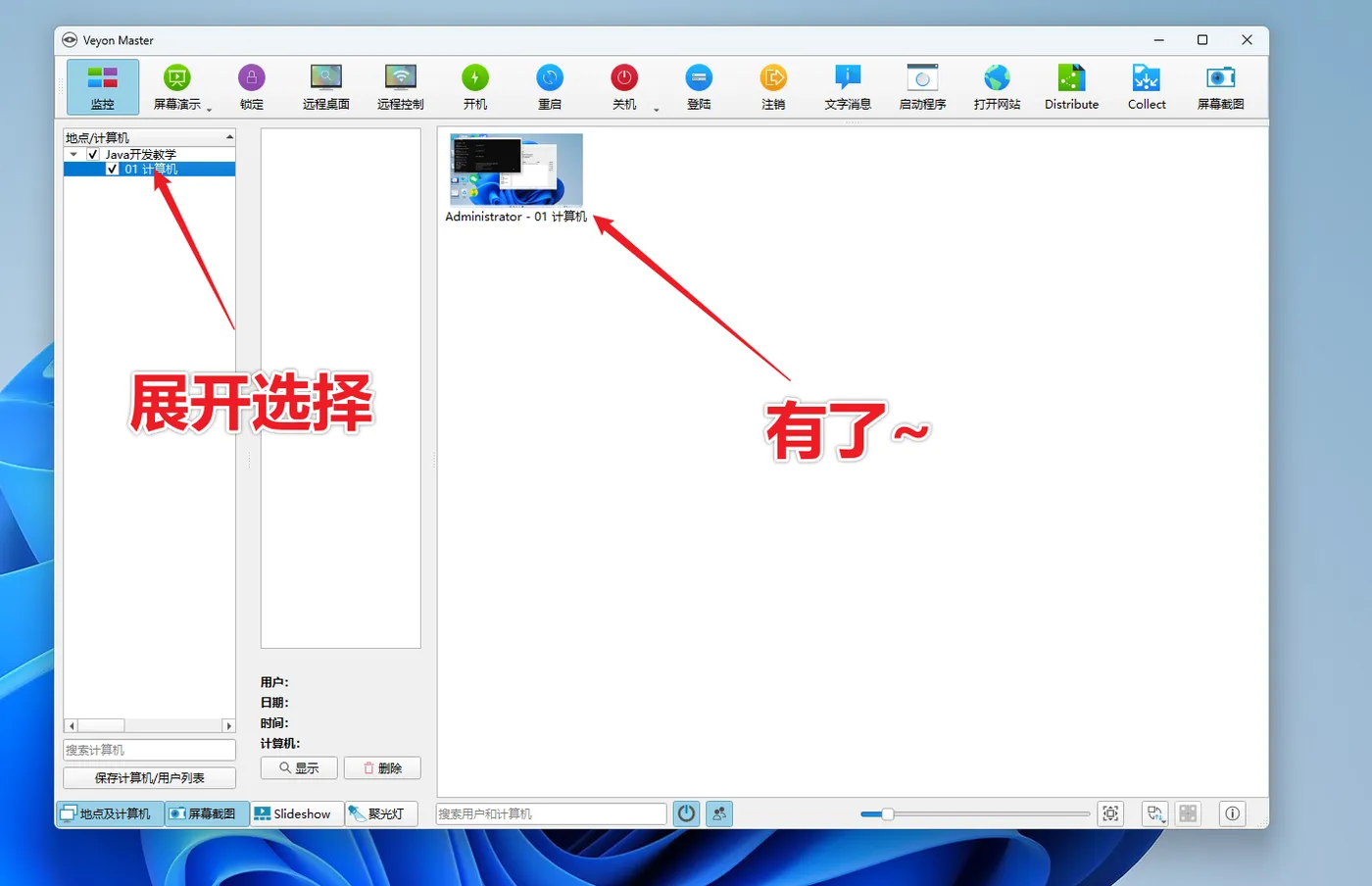Toggle the logged-in users filter button

point(720,813)
